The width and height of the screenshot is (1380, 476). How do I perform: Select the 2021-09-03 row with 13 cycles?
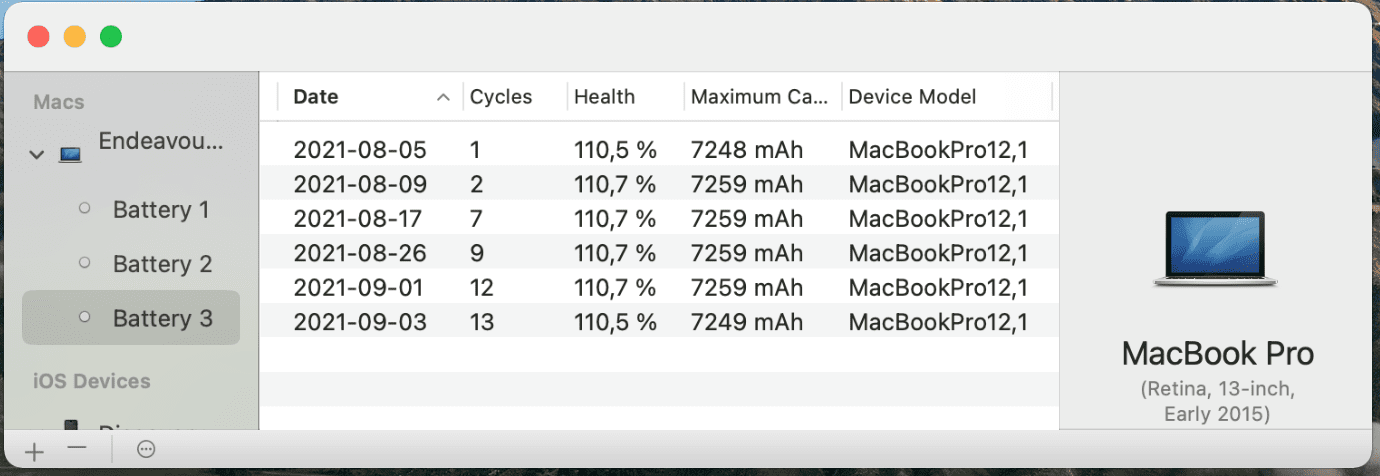(x=659, y=322)
